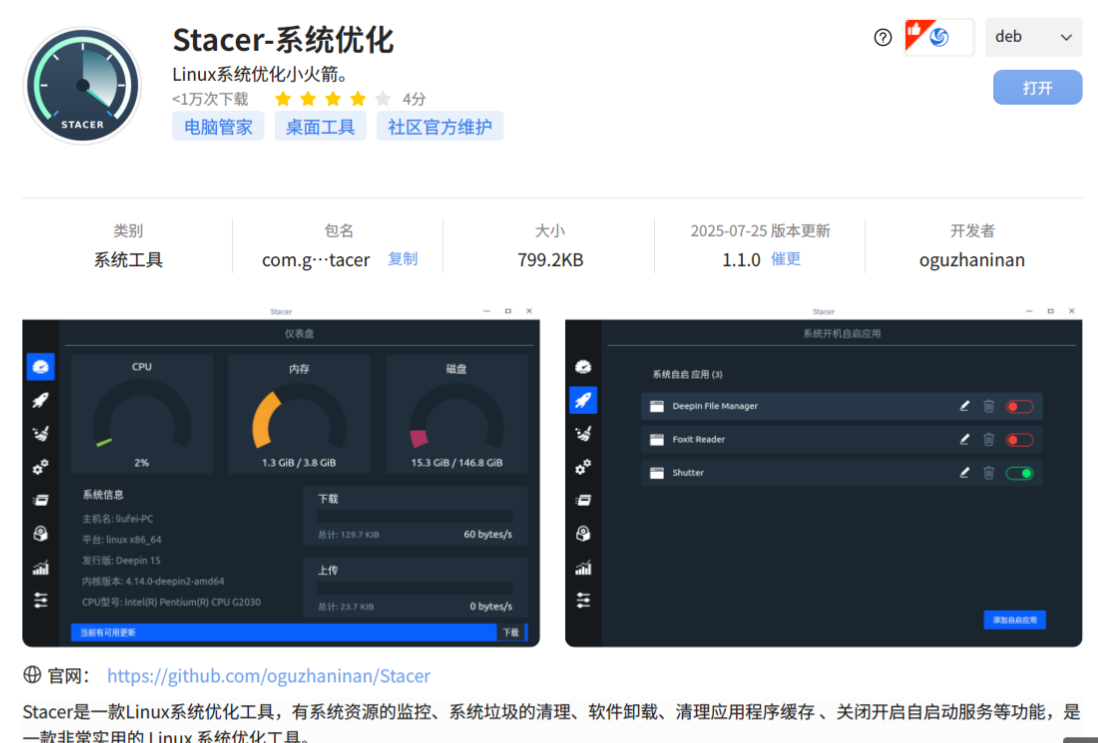Select the dashboard icon in the 仪表盘 screenshot
The height and width of the screenshot is (743, 1098).
(41, 366)
